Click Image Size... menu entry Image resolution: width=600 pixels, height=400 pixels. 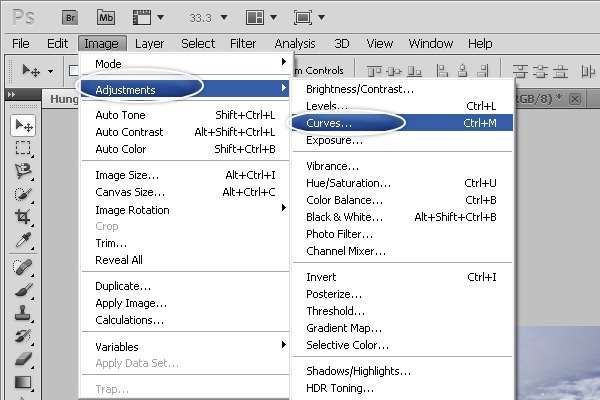click(127, 175)
